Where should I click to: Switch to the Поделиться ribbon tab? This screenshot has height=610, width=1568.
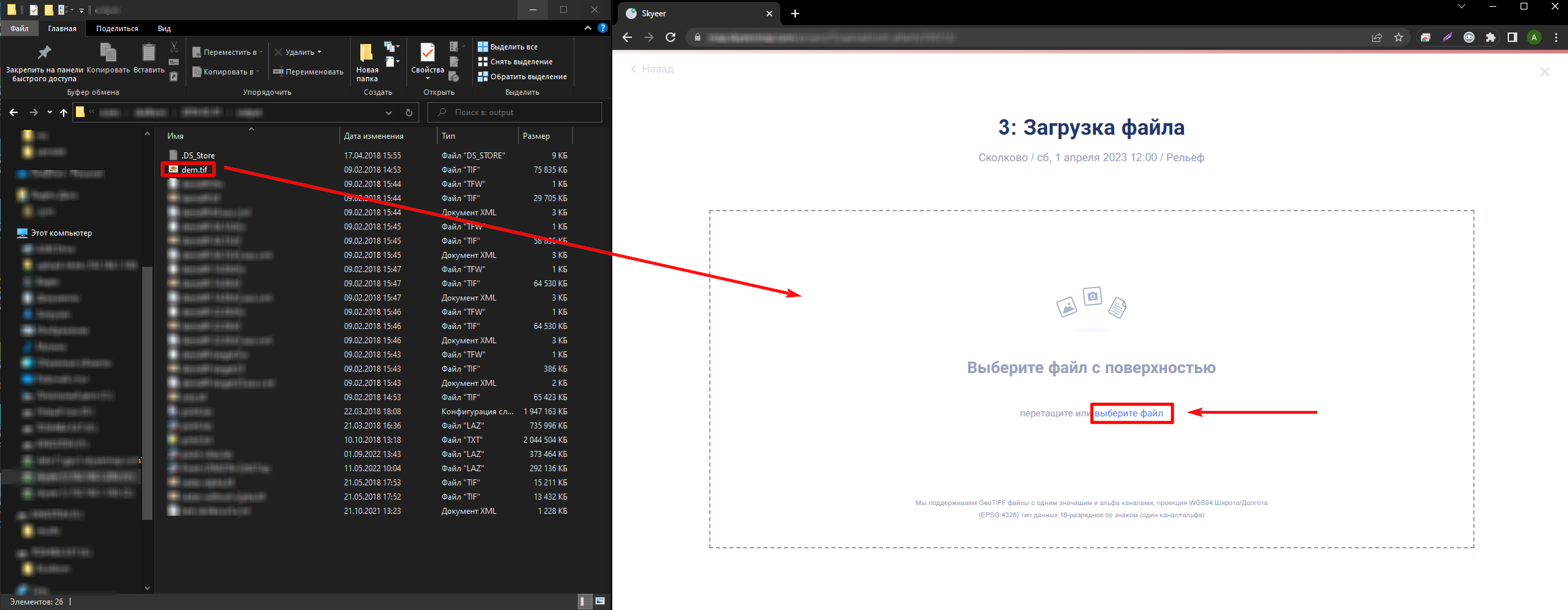[116, 28]
